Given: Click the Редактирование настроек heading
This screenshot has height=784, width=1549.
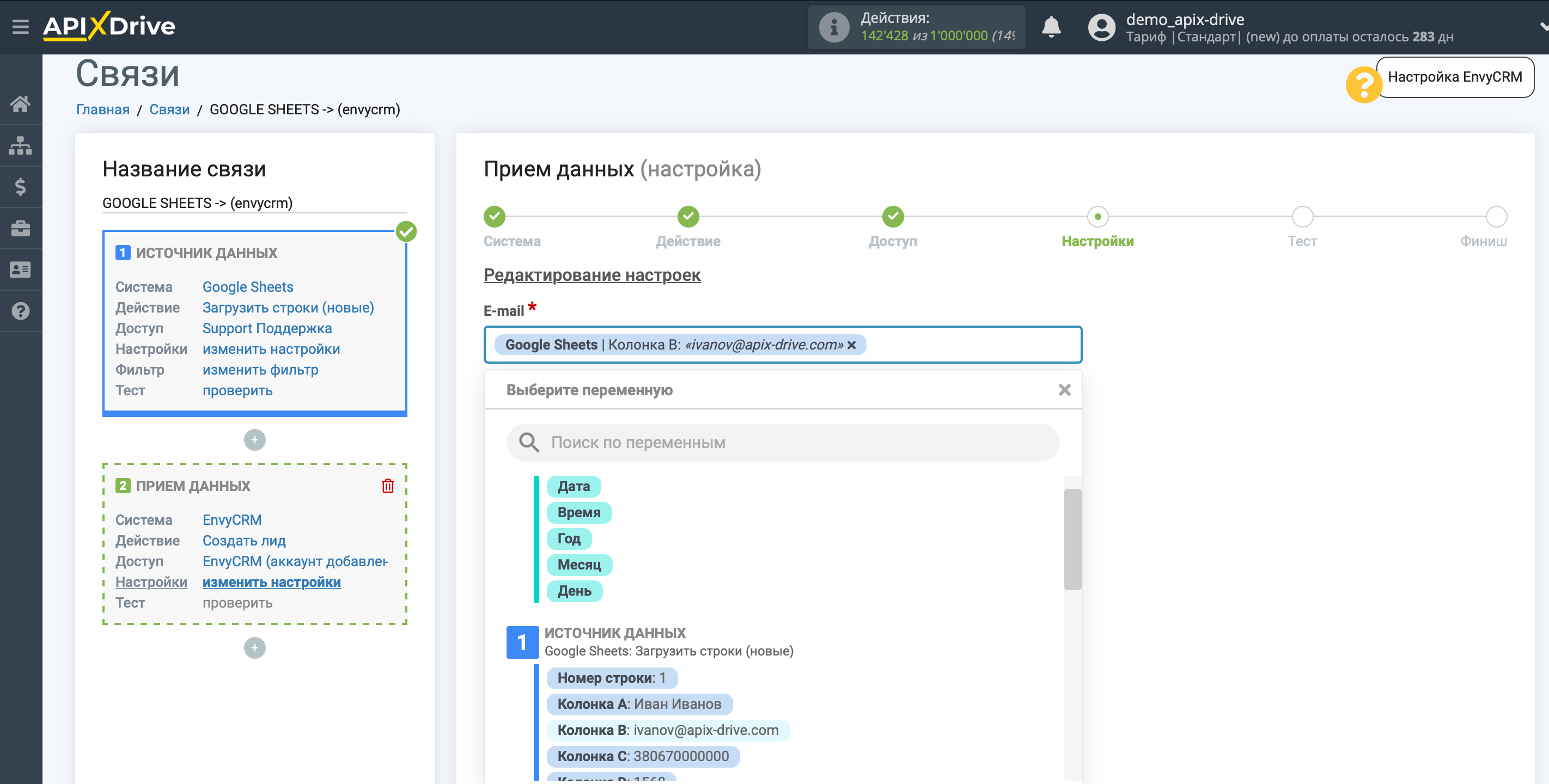Looking at the screenshot, I should (591, 275).
